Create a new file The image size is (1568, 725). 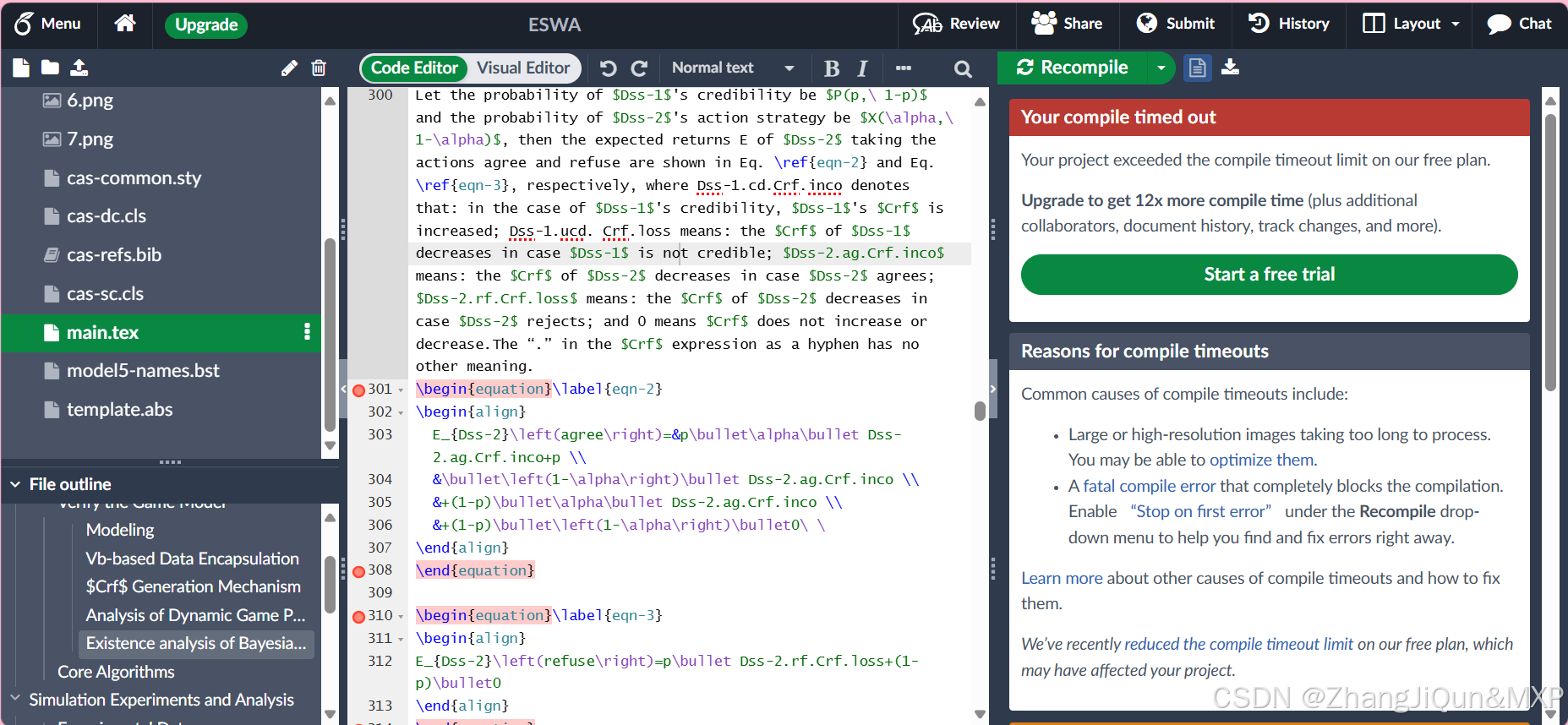(21, 68)
